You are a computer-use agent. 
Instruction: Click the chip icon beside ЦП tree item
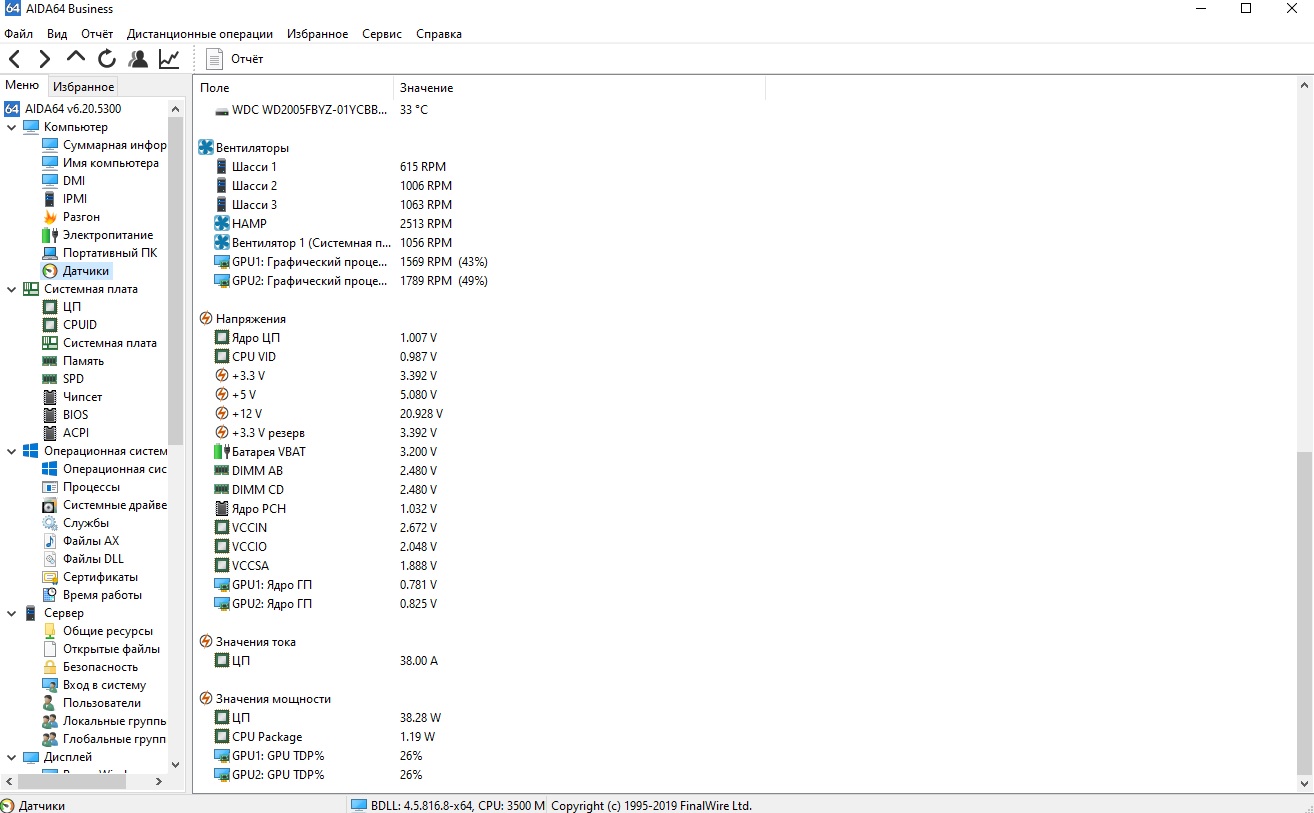coord(50,307)
